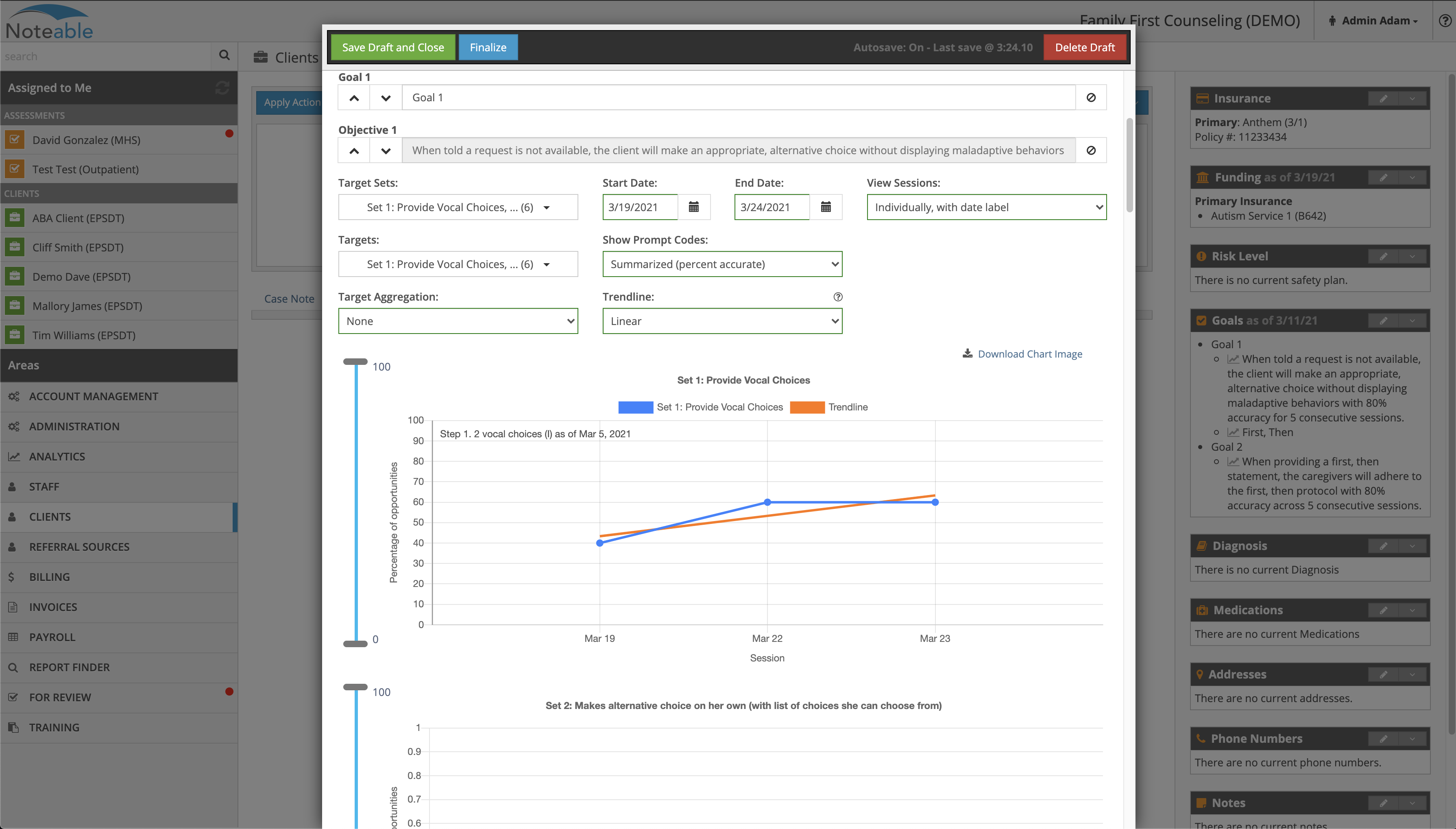Move Objective 1 down with arrow
This screenshot has height=829, width=1456.
point(385,151)
